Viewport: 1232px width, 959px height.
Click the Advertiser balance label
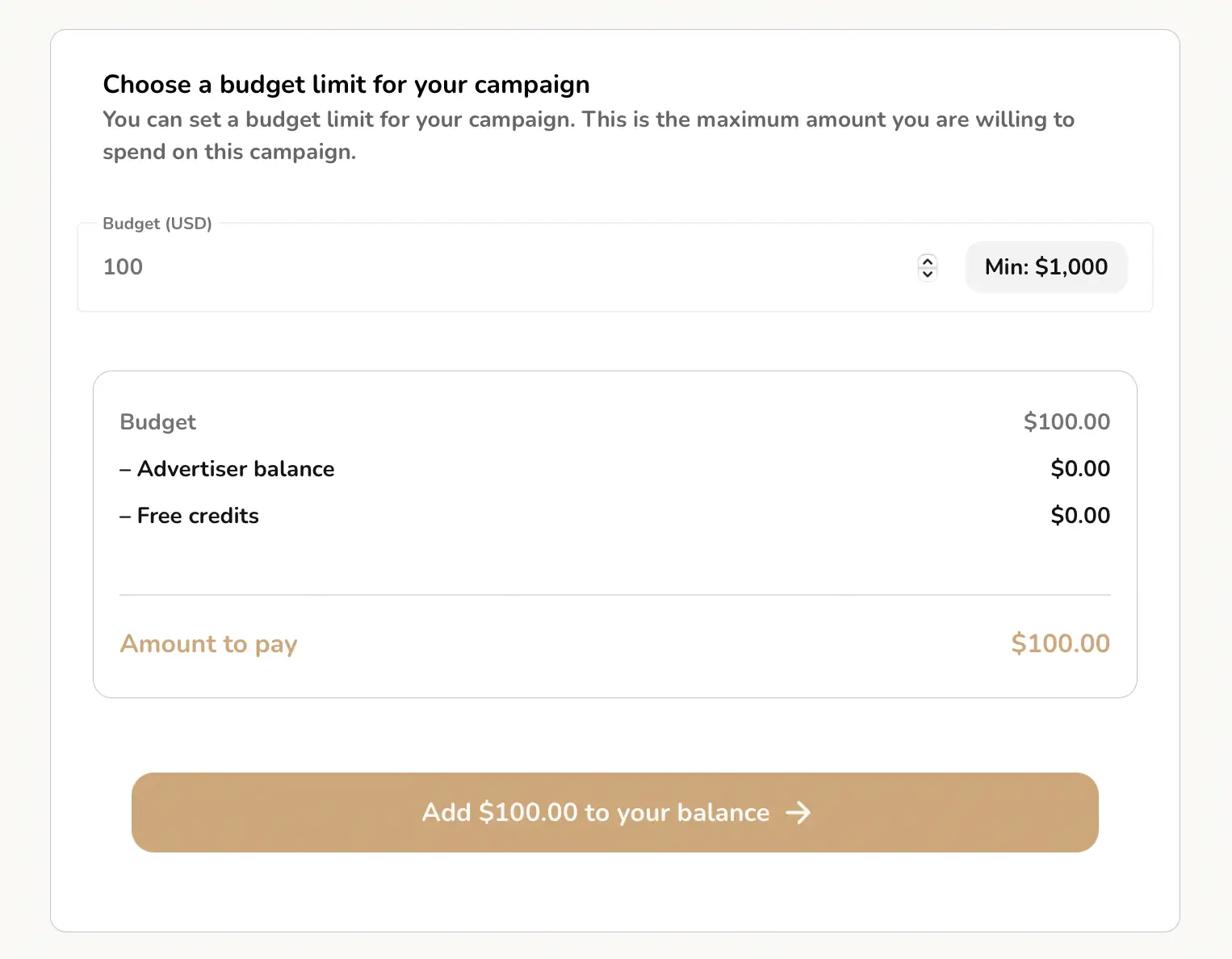236,469
